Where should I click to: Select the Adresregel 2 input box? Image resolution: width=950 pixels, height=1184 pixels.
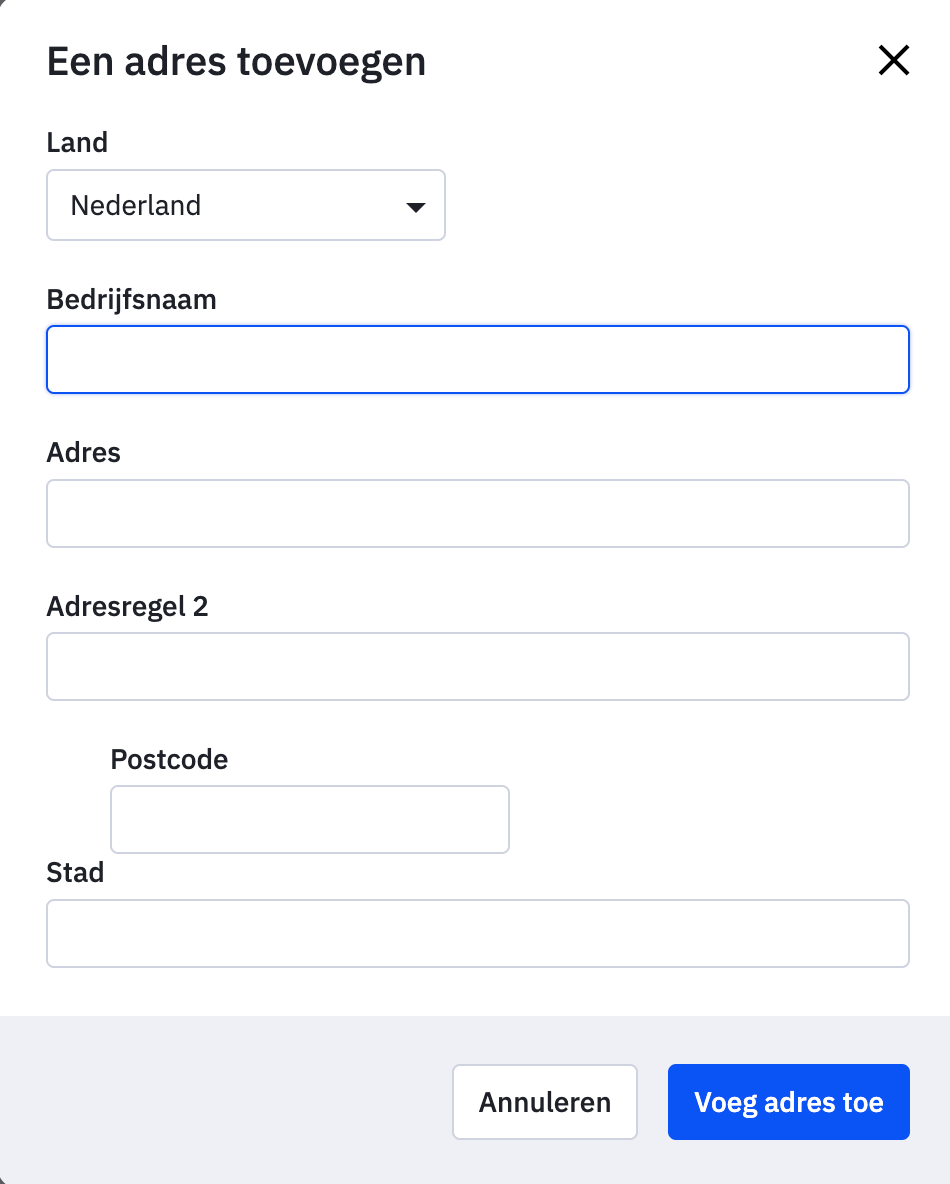point(477,666)
